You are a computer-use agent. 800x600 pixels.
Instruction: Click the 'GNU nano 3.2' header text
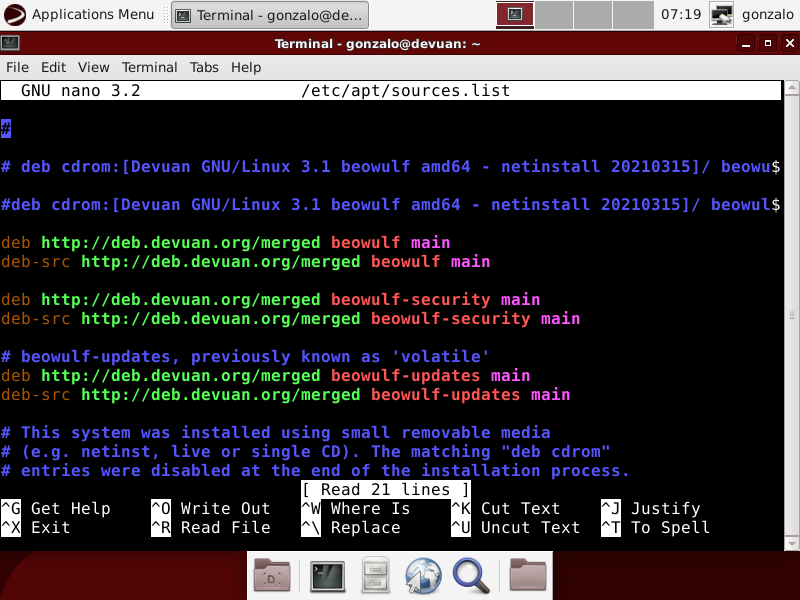point(81,91)
